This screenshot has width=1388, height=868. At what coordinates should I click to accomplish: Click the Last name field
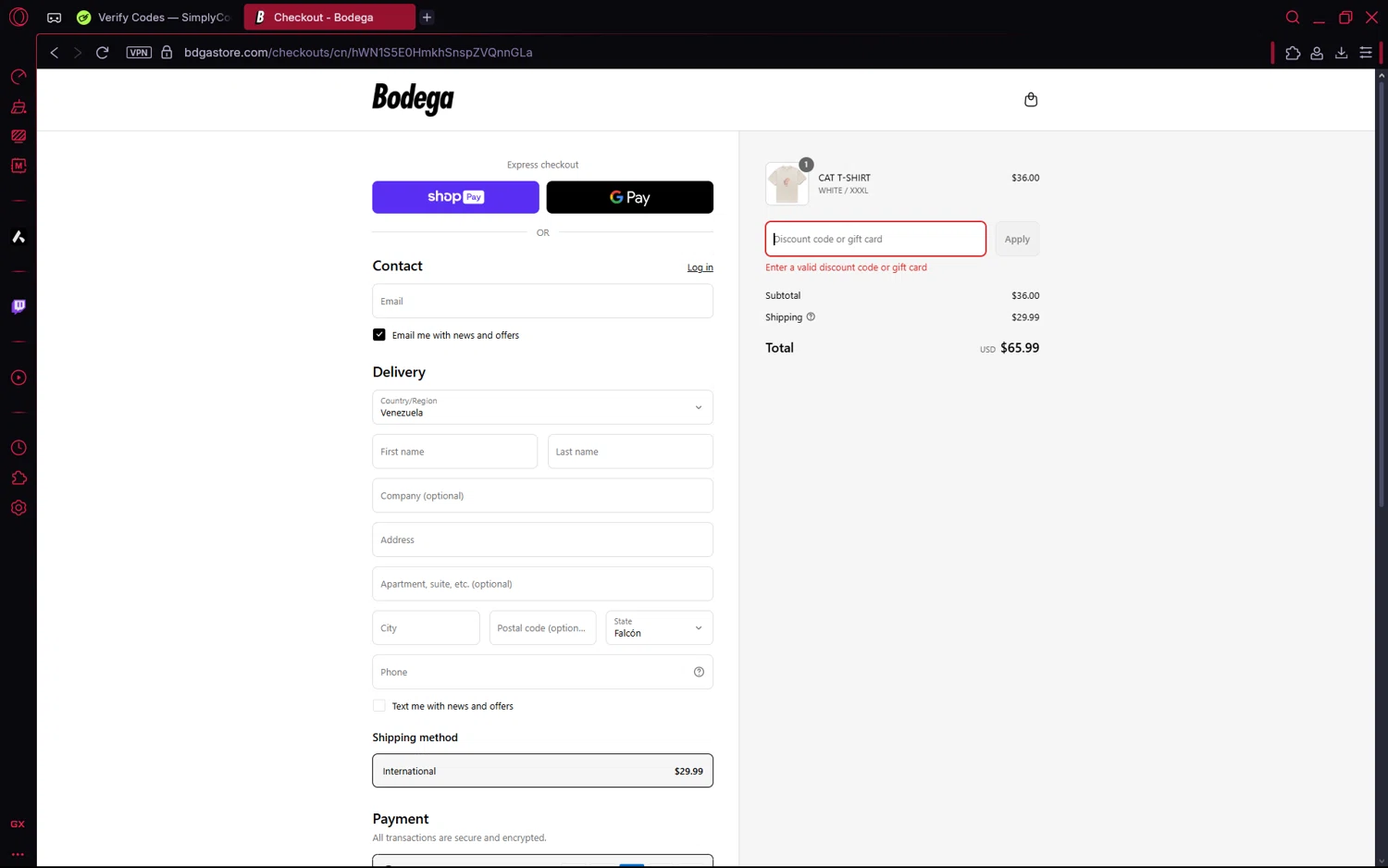pyautogui.click(x=630, y=452)
